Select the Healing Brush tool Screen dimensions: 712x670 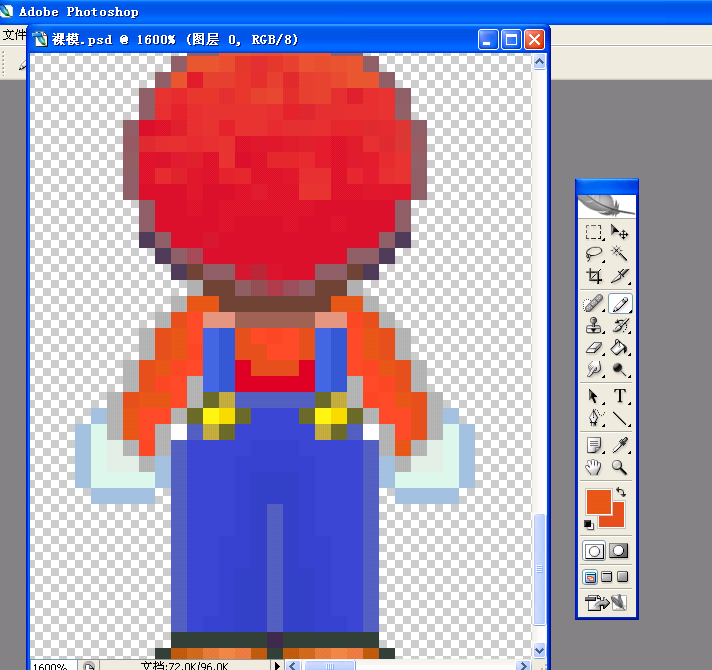pos(593,304)
